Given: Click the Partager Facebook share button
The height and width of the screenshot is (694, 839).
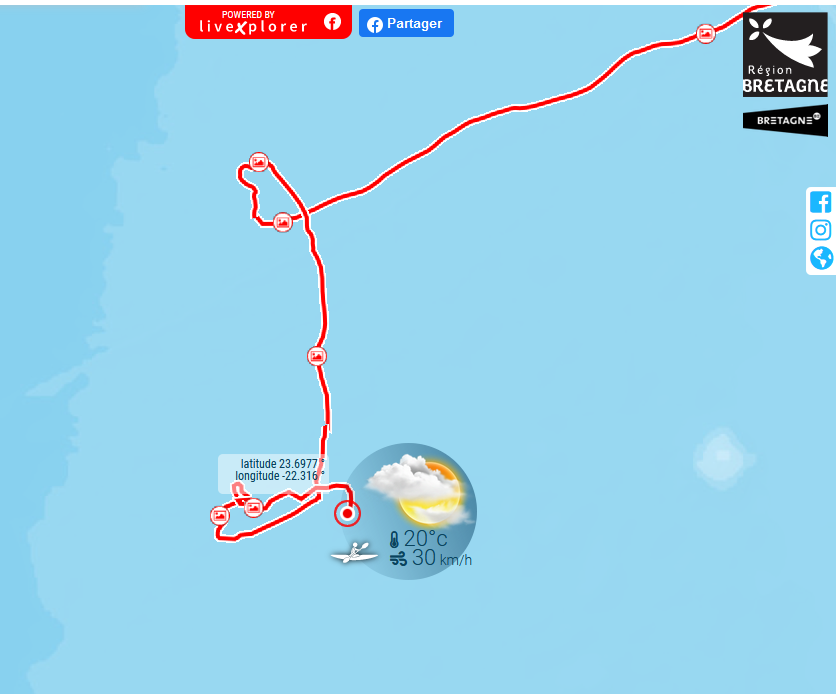Looking at the screenshot, I should (406, 23).
